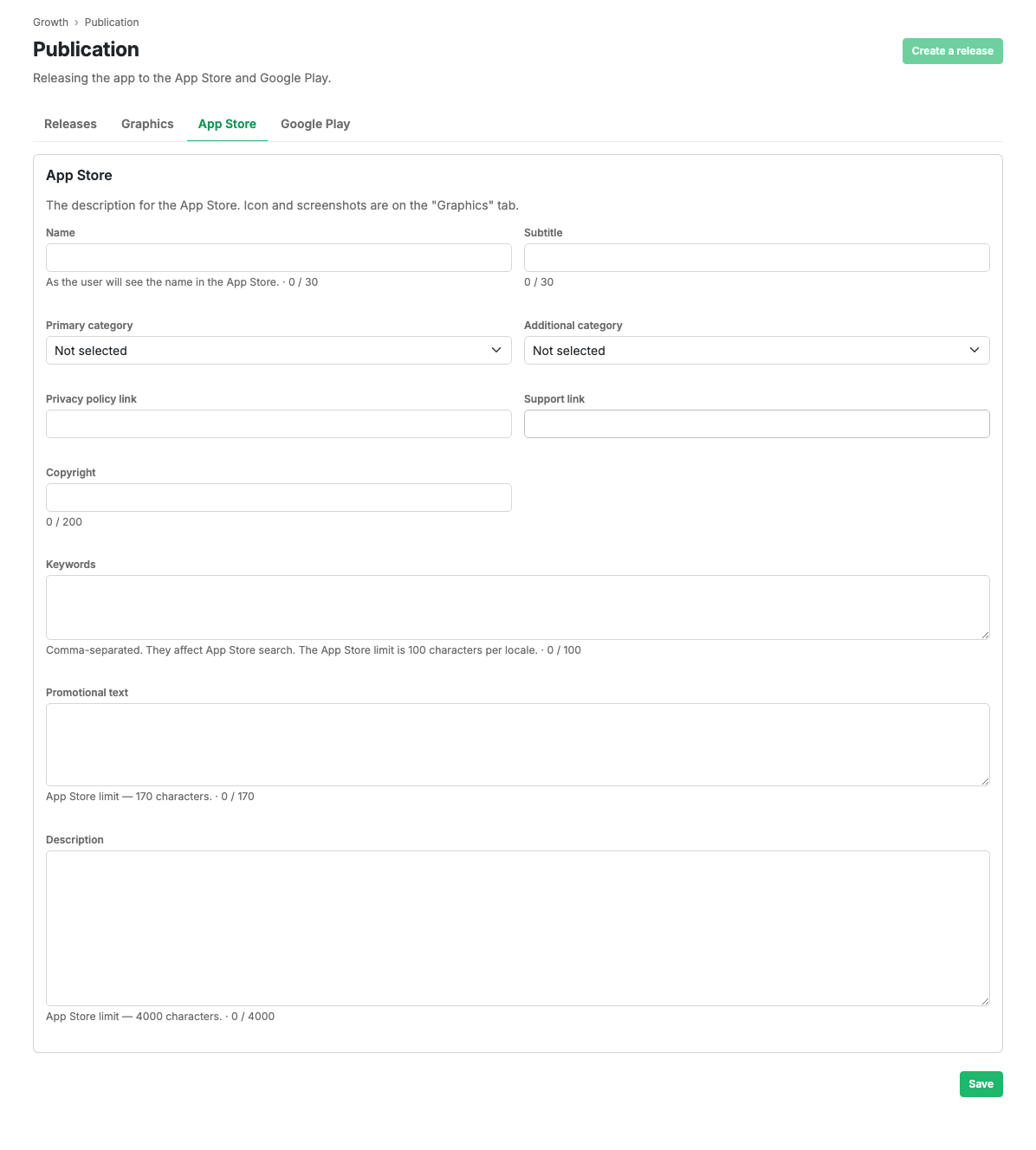Go to Growth breadcrumb link

tap(50, 23)
